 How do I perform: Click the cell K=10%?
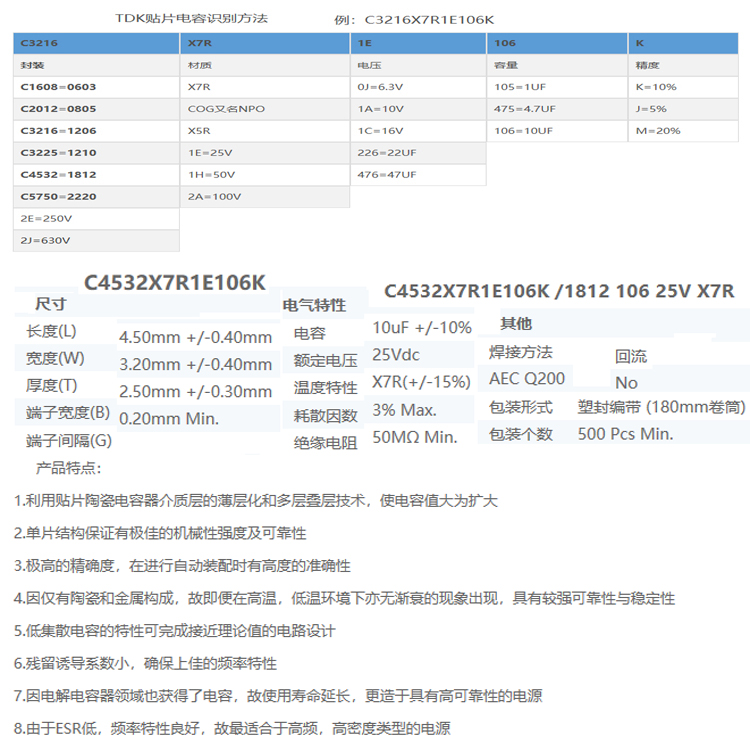[684, 87]
